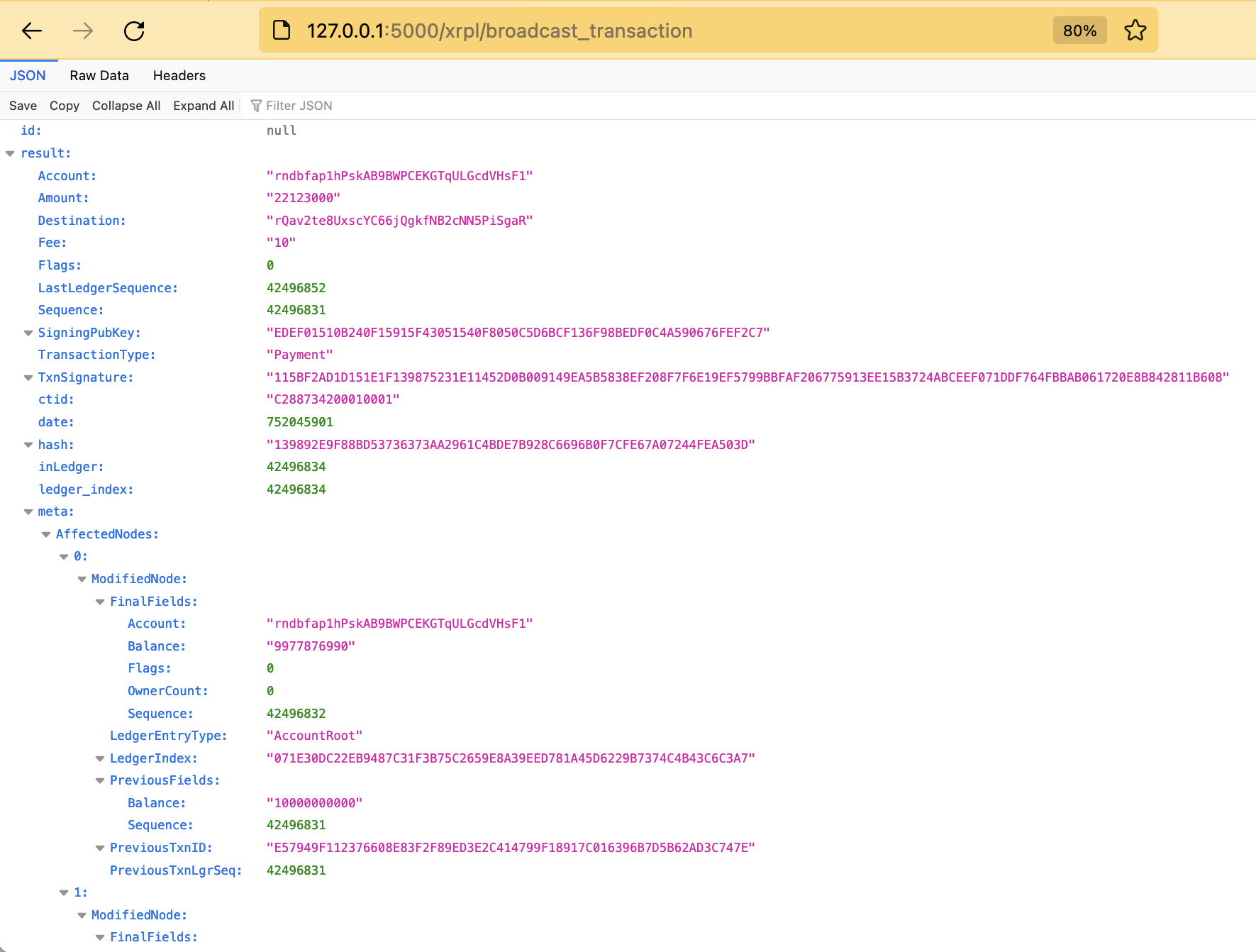
Task: Select the Destination address value
Action: pos(400,221)
